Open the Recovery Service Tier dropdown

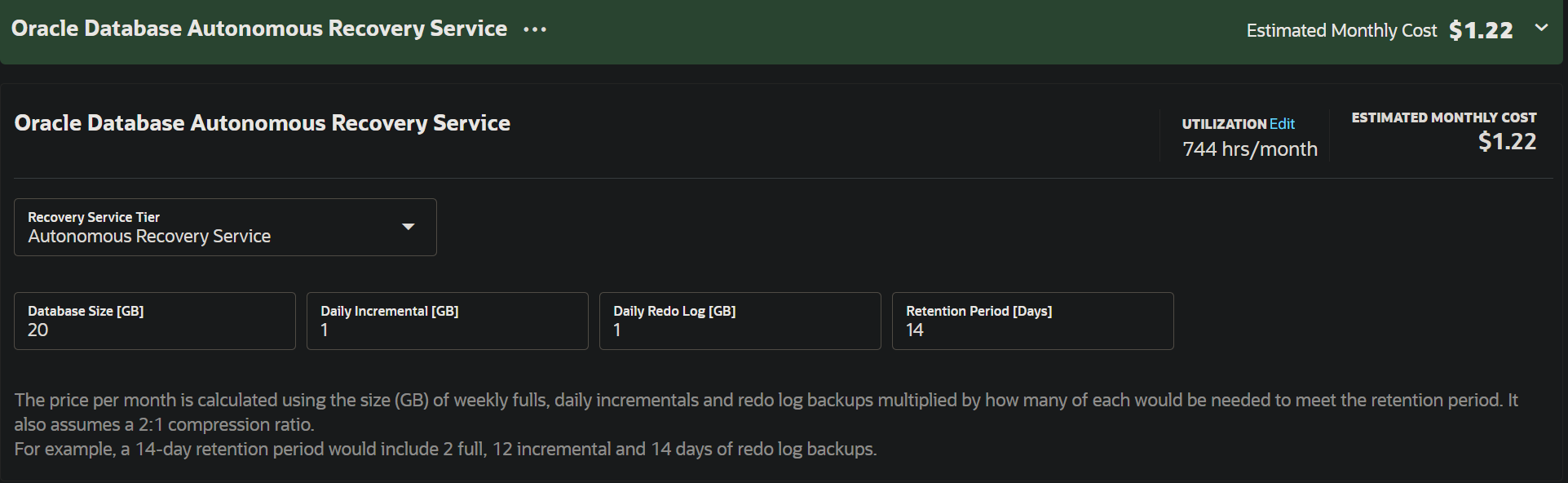point(225,227)
